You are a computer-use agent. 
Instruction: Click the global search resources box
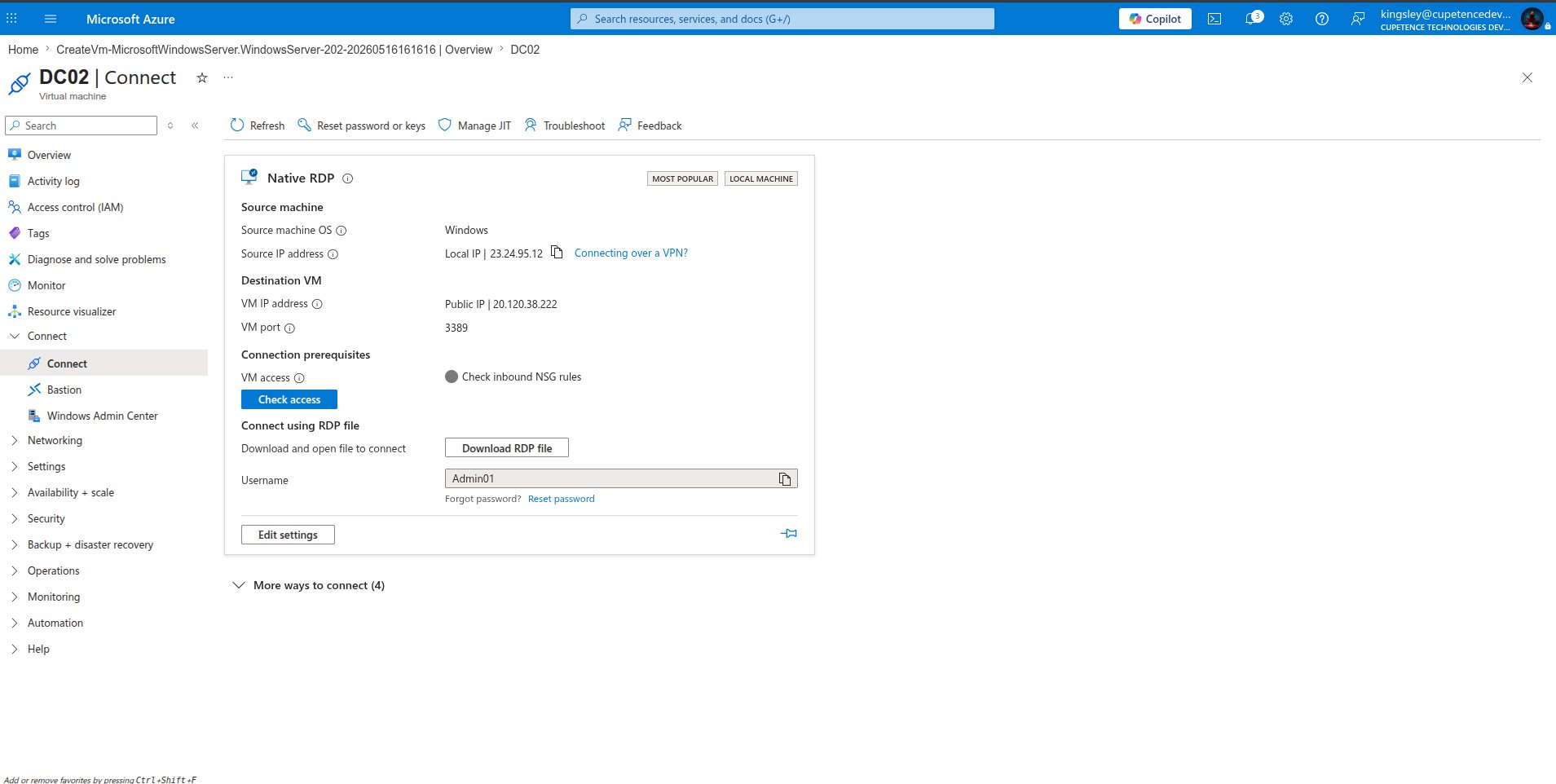(x=782, y=19)
